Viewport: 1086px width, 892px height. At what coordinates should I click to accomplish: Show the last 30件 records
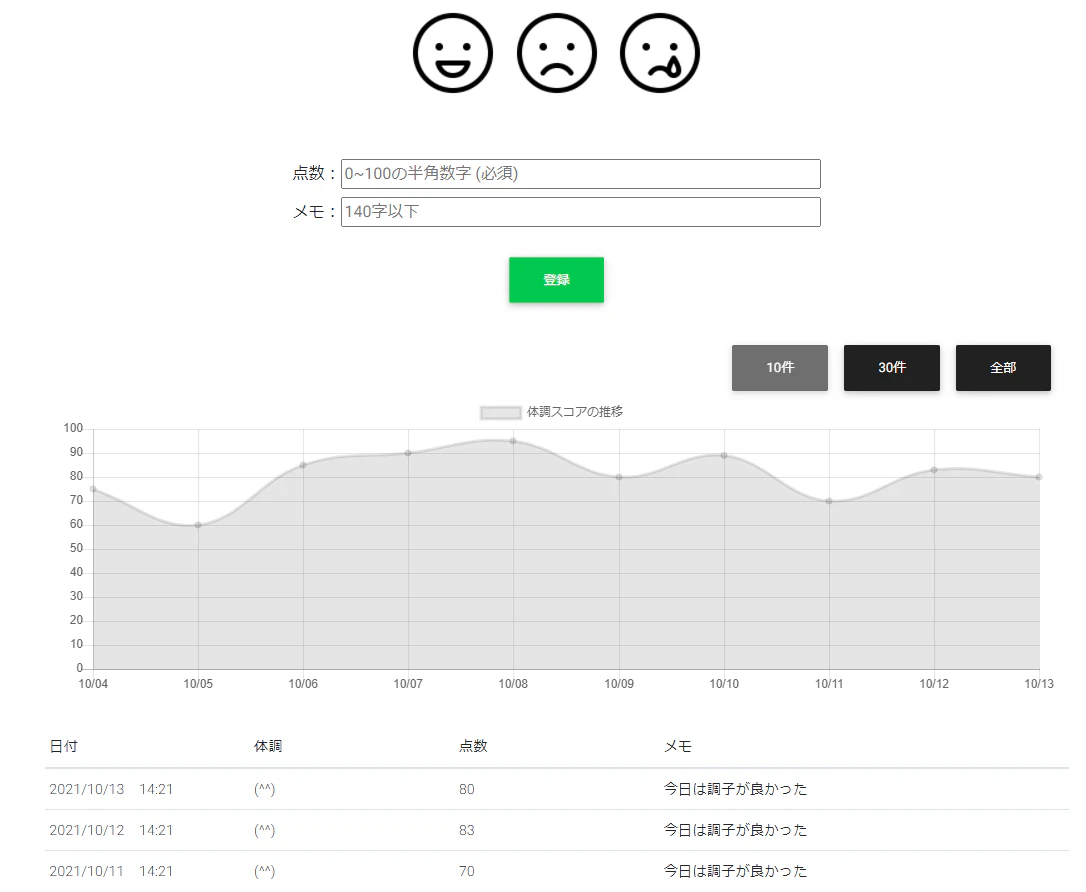coord(891,368)
